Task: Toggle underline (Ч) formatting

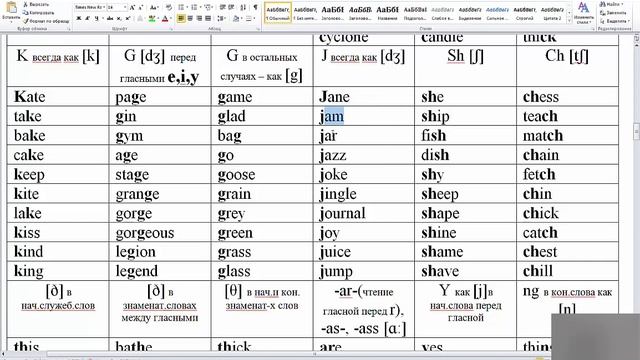Action: 96,18
